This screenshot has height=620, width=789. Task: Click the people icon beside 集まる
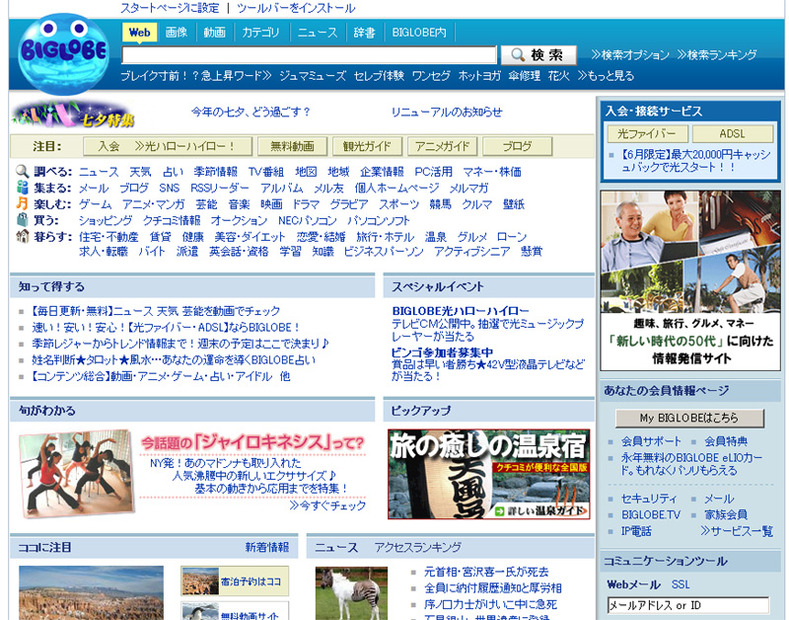(22, 187)
